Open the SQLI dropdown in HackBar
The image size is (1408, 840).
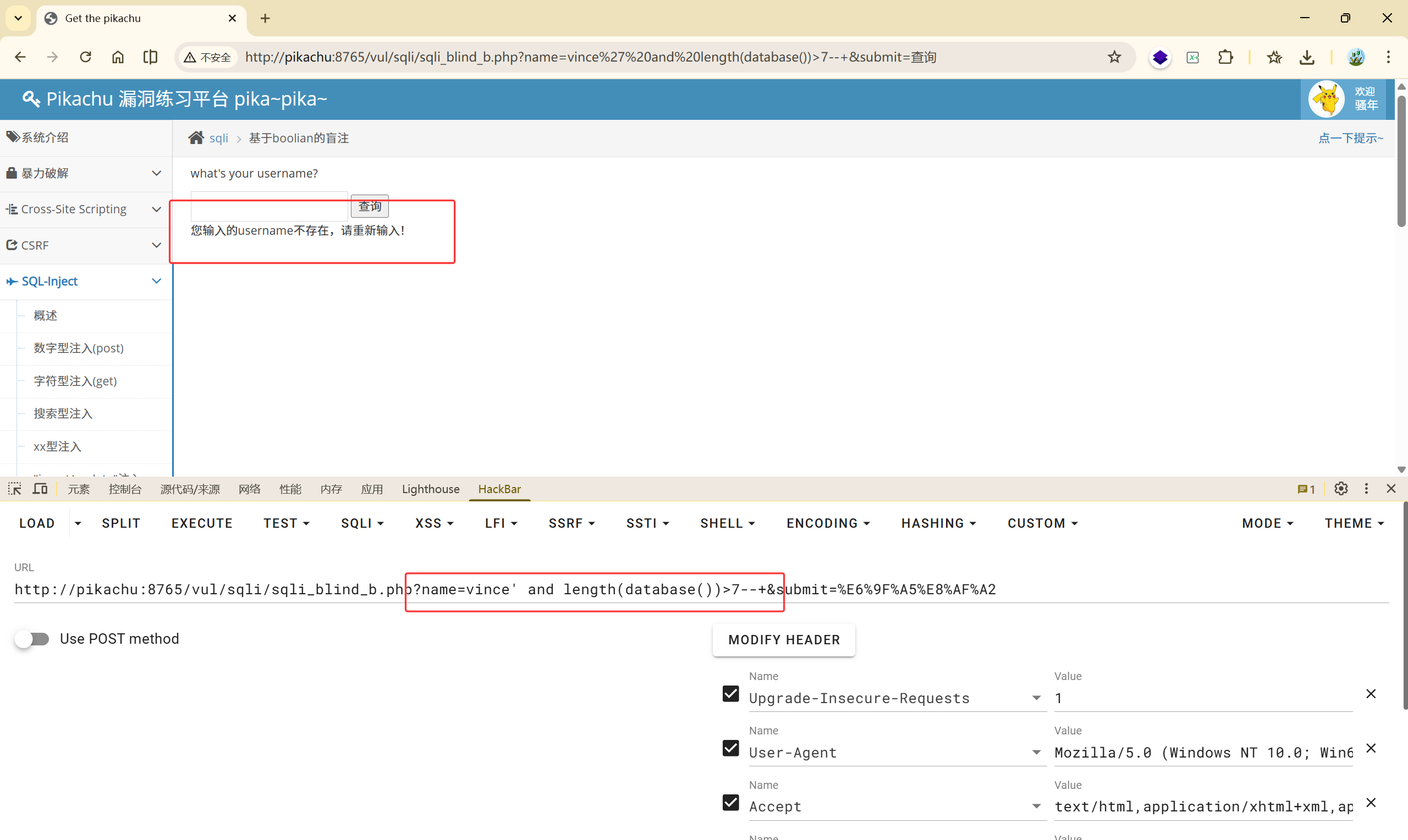[x=362, y=523]
